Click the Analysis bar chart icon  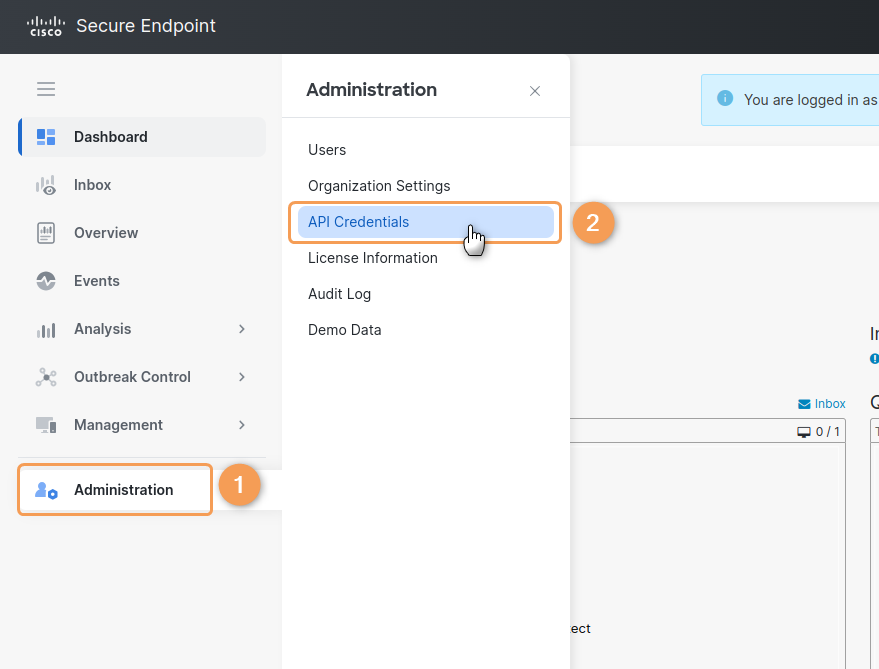click(x=46, y=329)
